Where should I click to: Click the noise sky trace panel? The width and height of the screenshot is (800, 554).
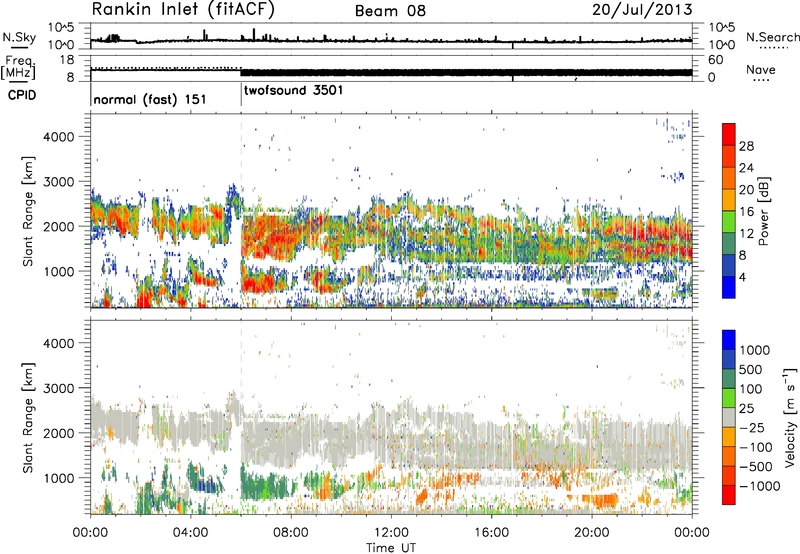click(x=391, y=36)
